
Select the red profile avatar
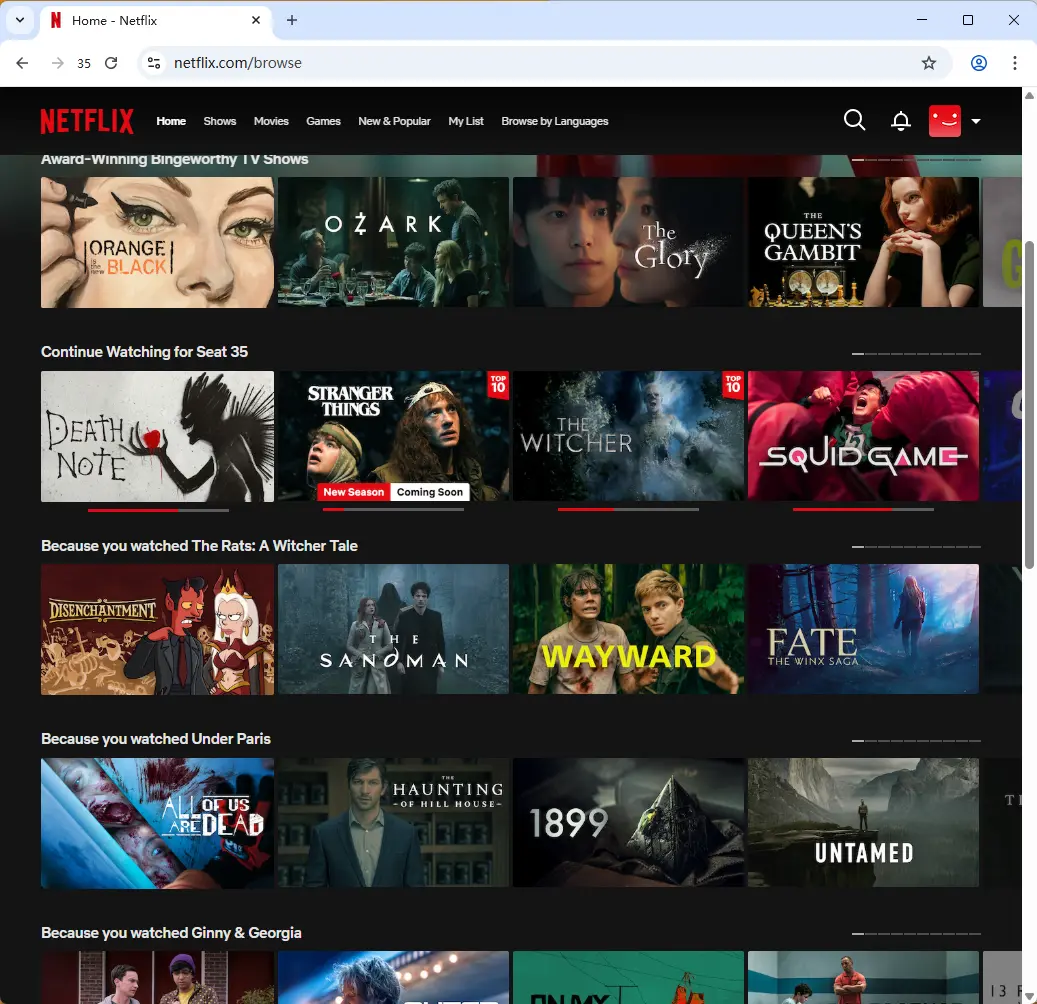[944, 120]
